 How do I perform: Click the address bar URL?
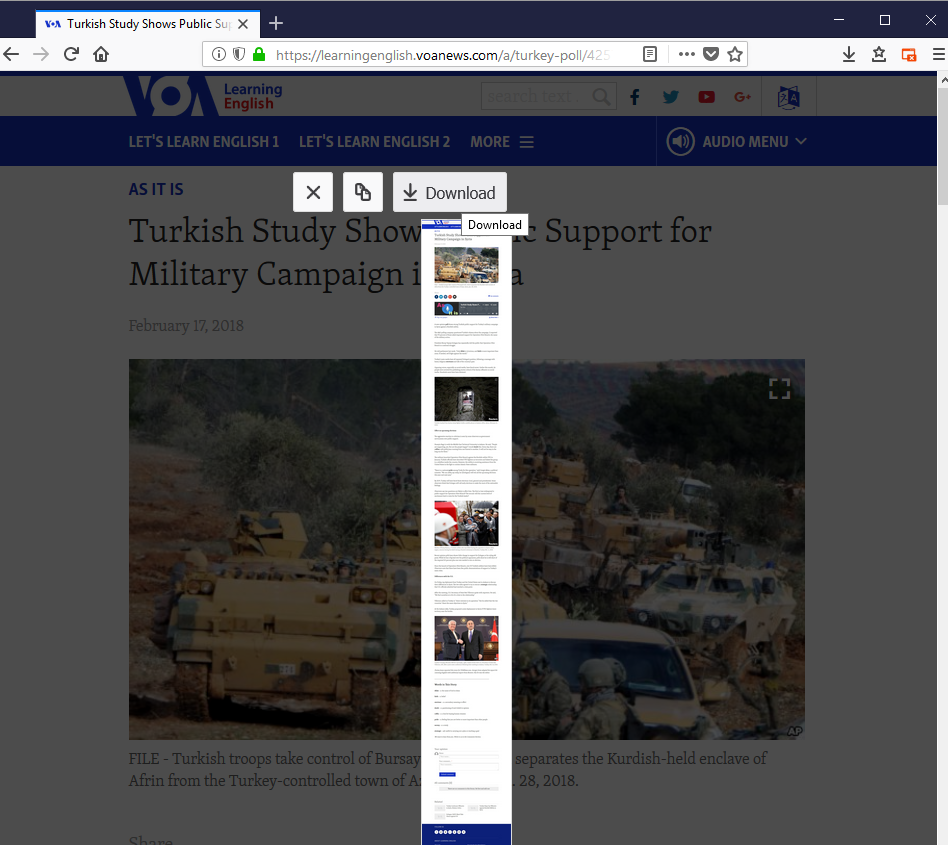440,55
